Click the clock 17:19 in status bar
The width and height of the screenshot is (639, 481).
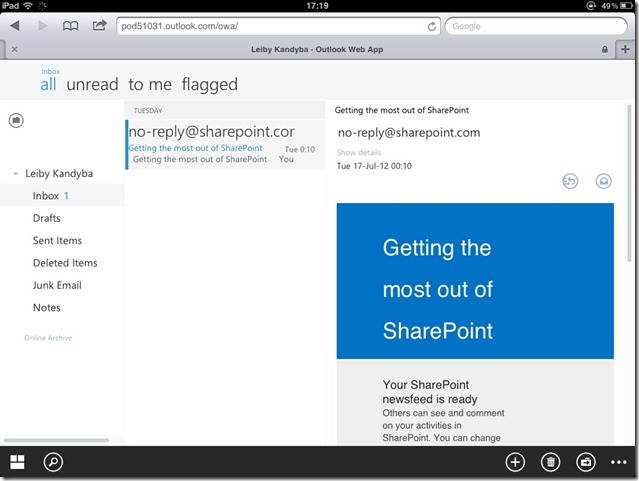coord(317,6)
